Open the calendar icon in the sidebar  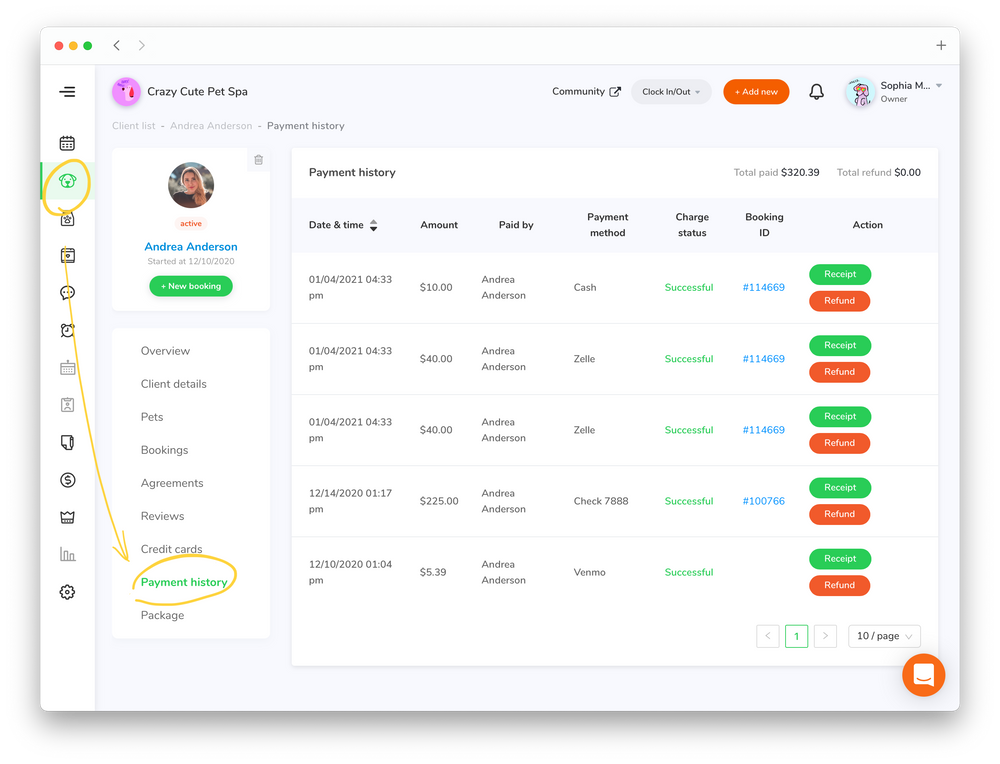click(67, 142)
